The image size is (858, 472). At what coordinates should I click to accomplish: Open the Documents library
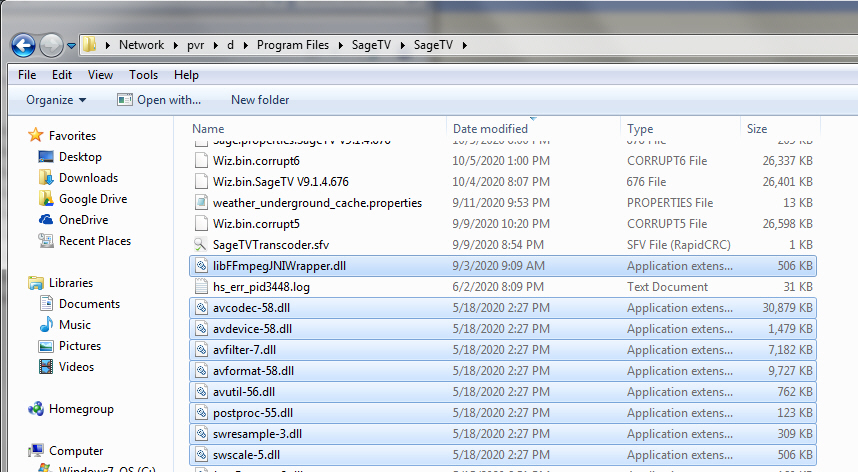pyautogui.click(x=89, y=304)
